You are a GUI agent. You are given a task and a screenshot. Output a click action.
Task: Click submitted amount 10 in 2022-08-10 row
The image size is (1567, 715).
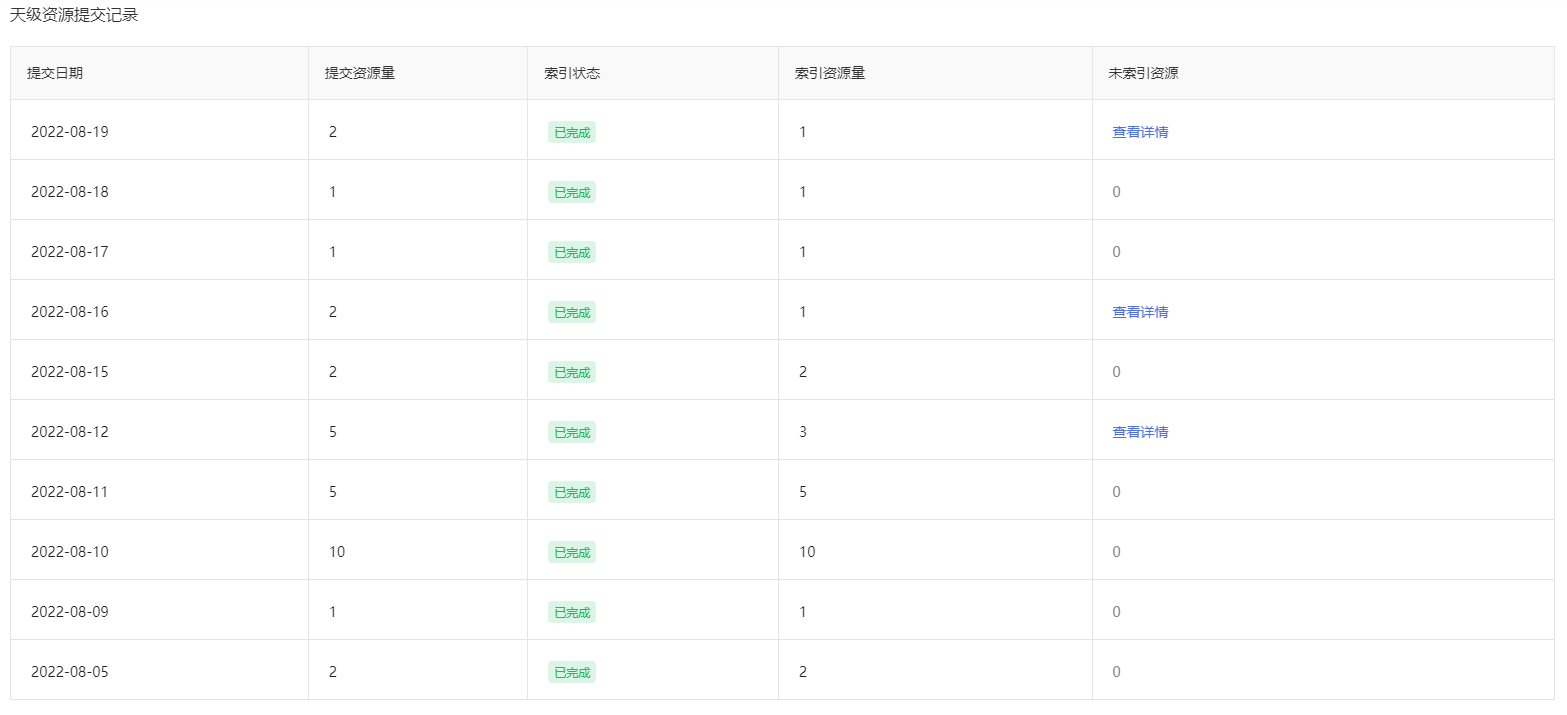337,552
